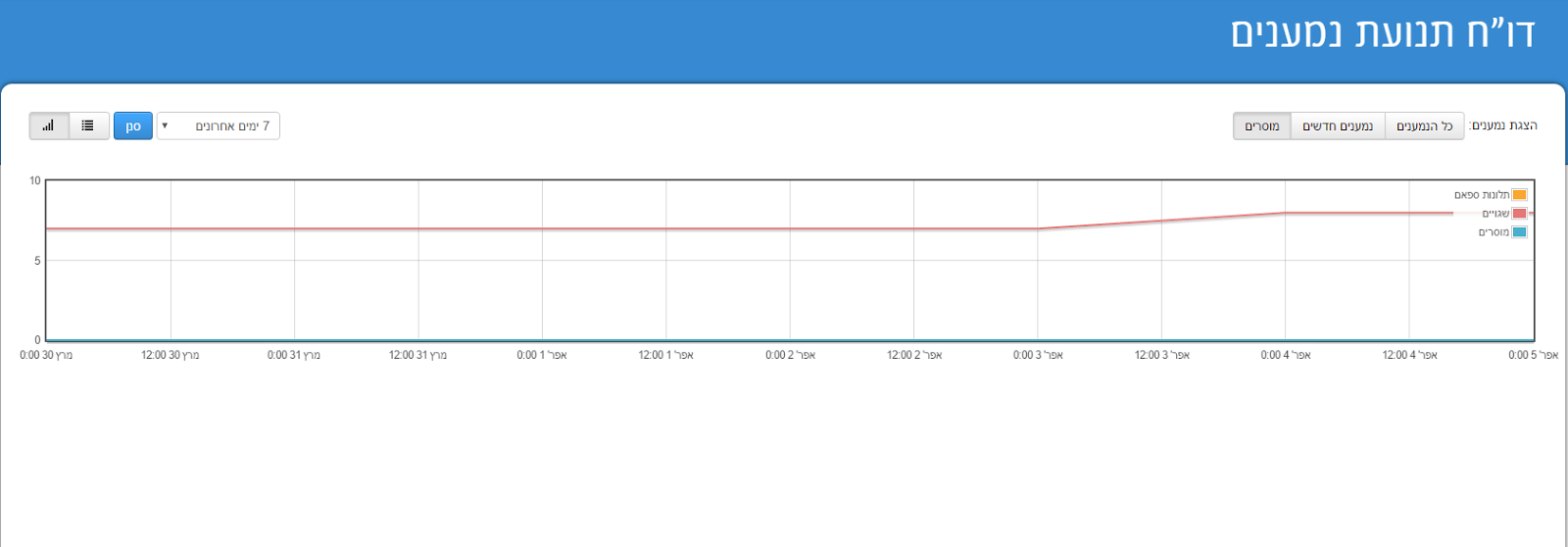Switch to the list view icon

(x=88, y=125)
